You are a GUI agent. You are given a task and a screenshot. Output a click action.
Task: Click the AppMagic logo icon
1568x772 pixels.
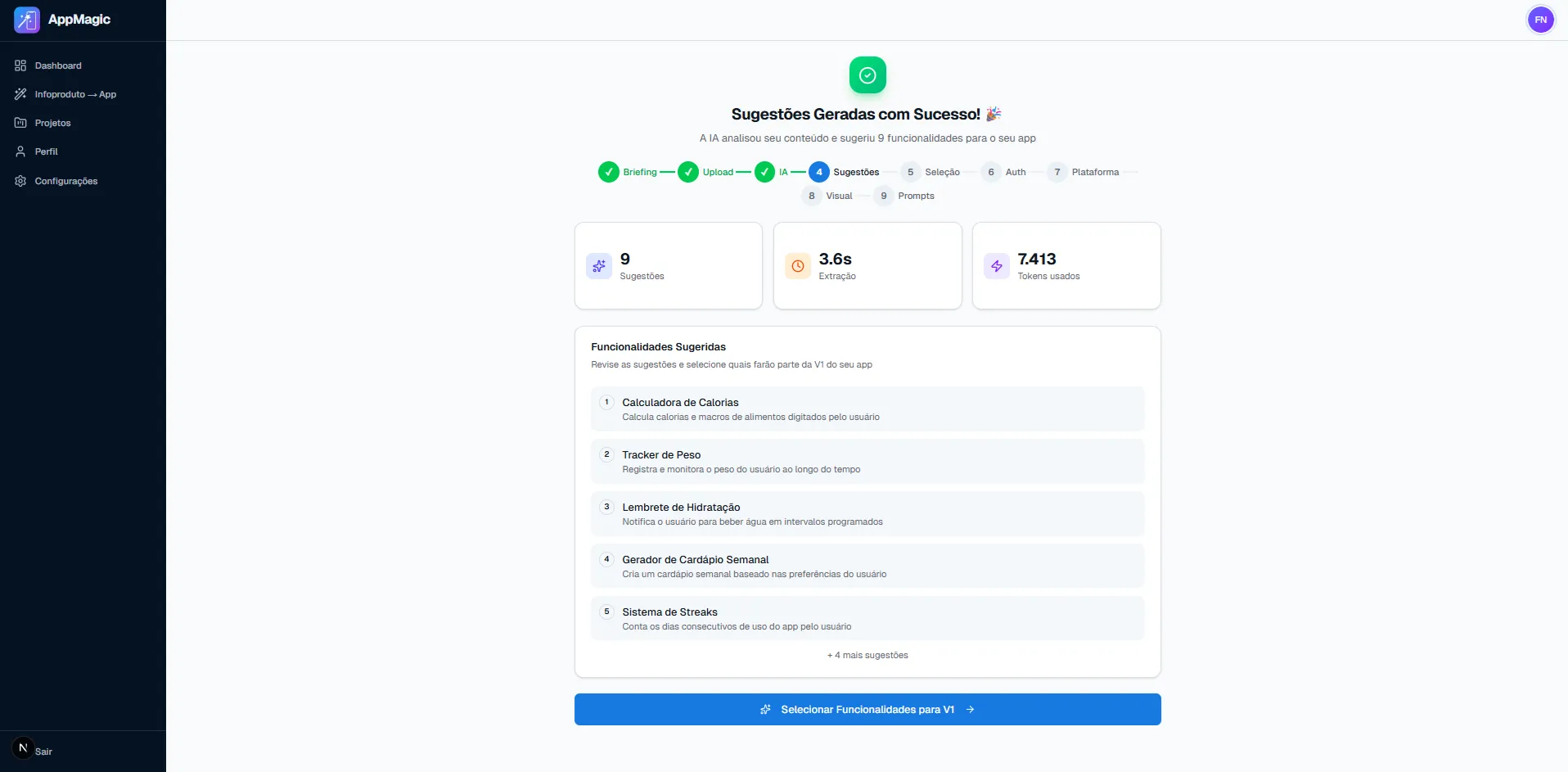(x=27, y=20)
